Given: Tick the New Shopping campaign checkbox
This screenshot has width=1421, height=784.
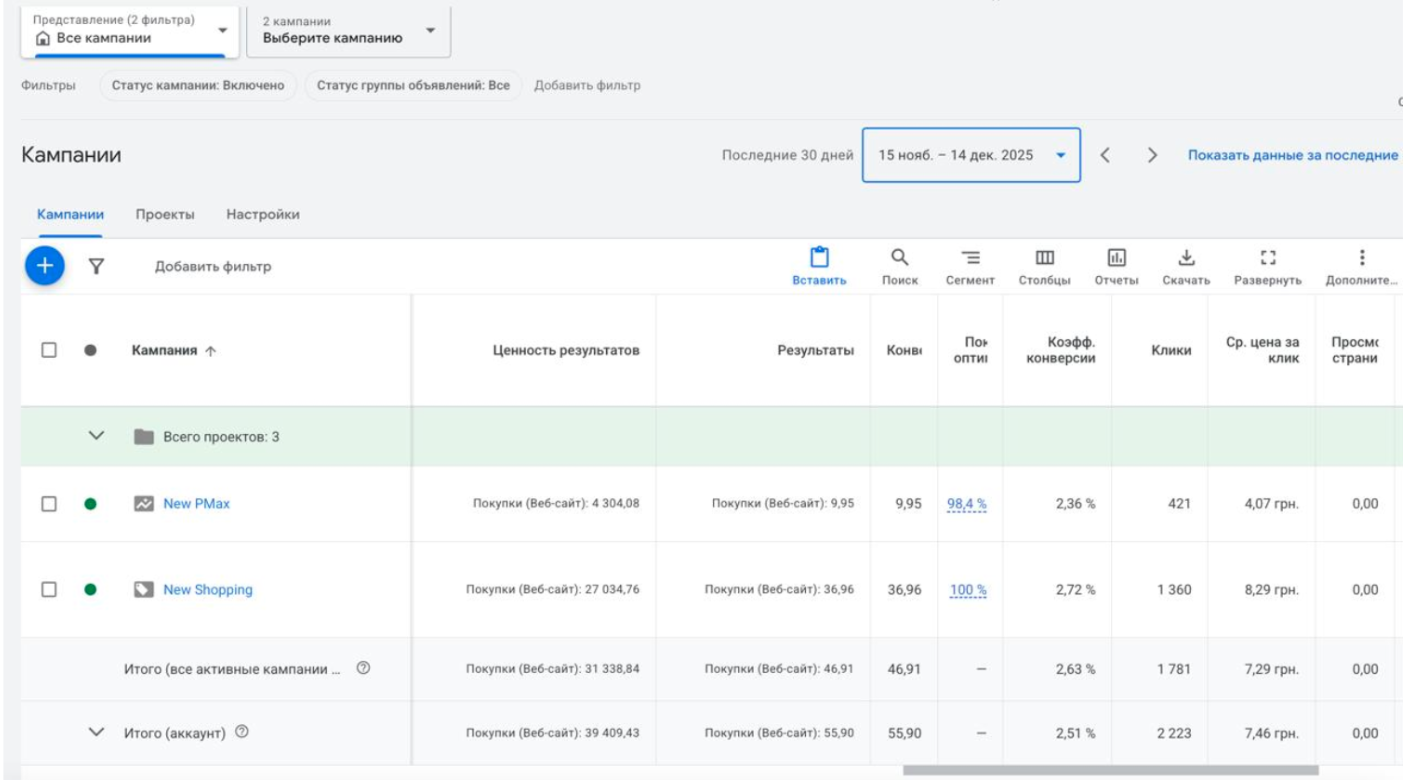Looking at the screenshot, I should click(x=49, y=590).
